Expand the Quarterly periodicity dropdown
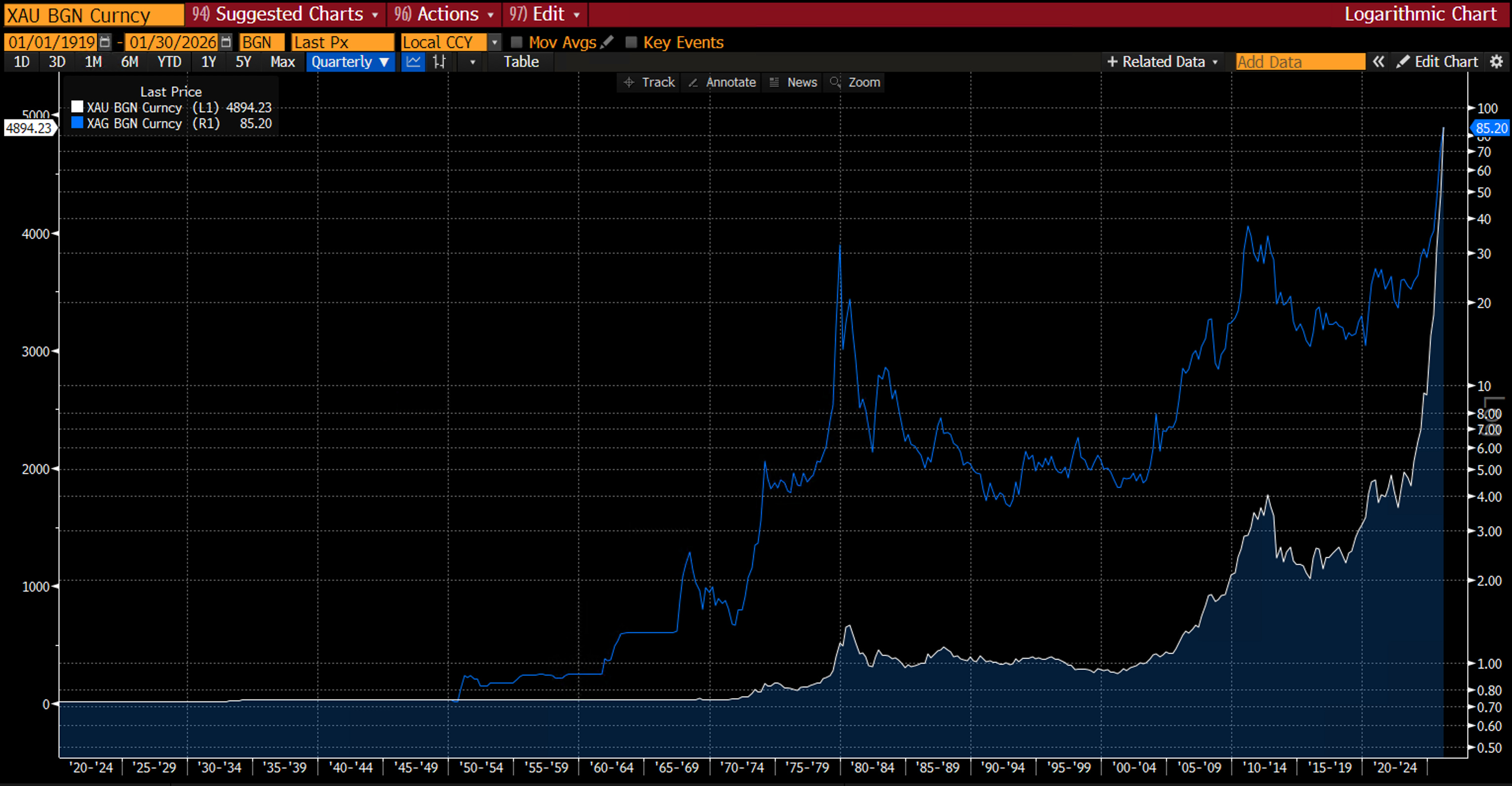 pos(350,62)
